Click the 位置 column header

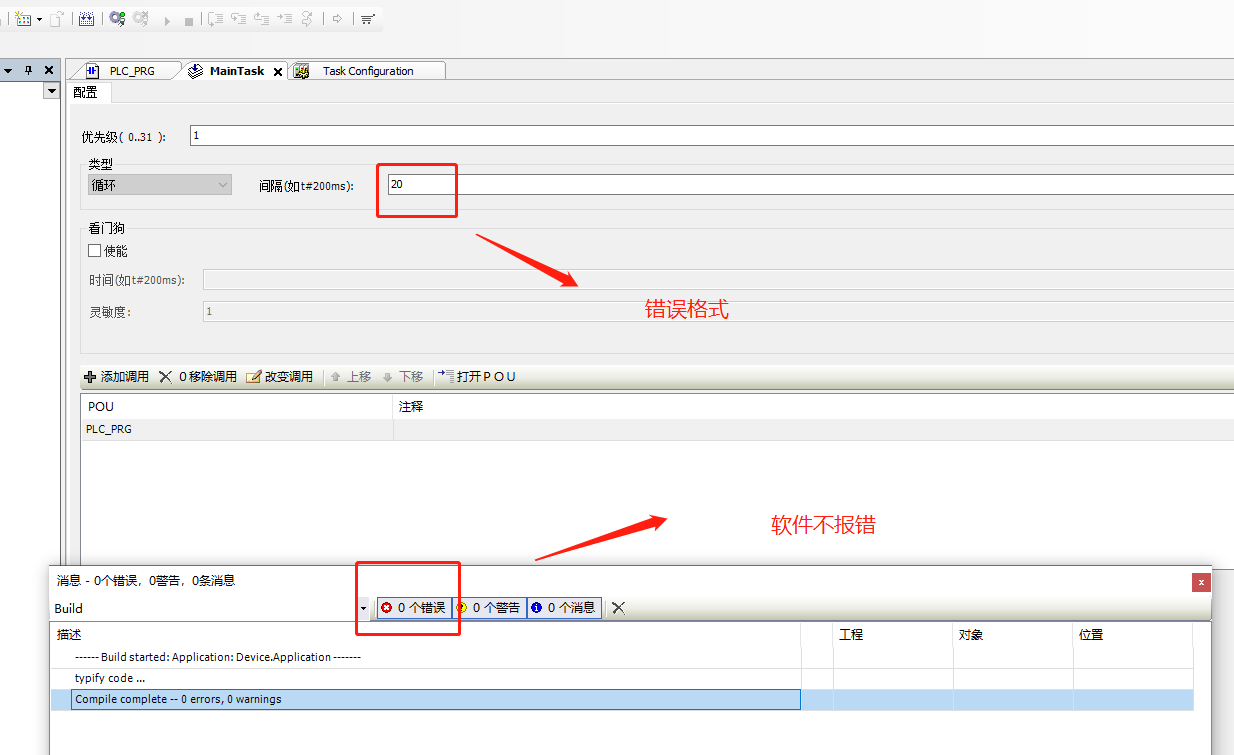1133,635
